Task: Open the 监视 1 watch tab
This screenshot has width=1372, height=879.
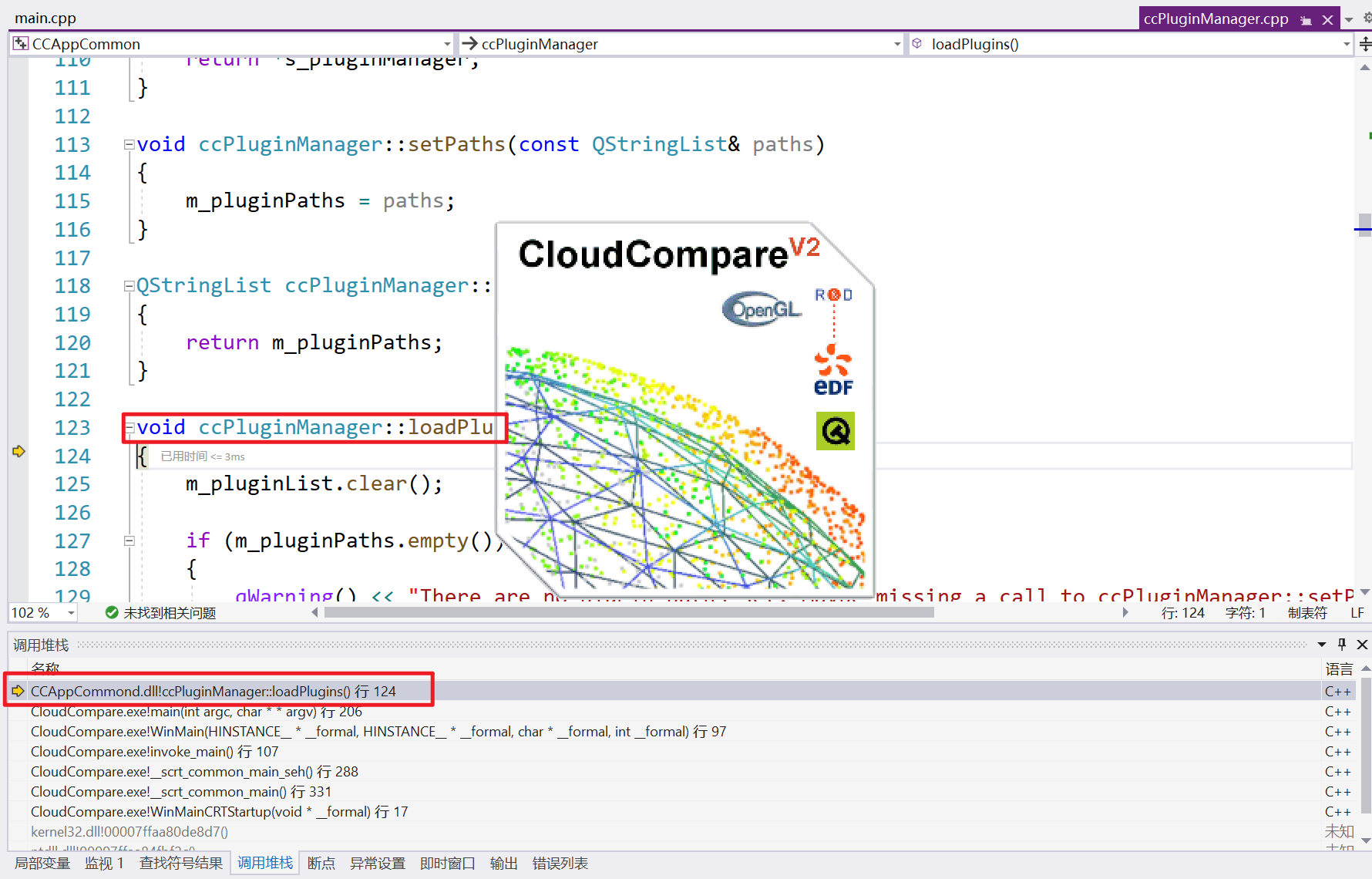Action: [x=104, y=864]
